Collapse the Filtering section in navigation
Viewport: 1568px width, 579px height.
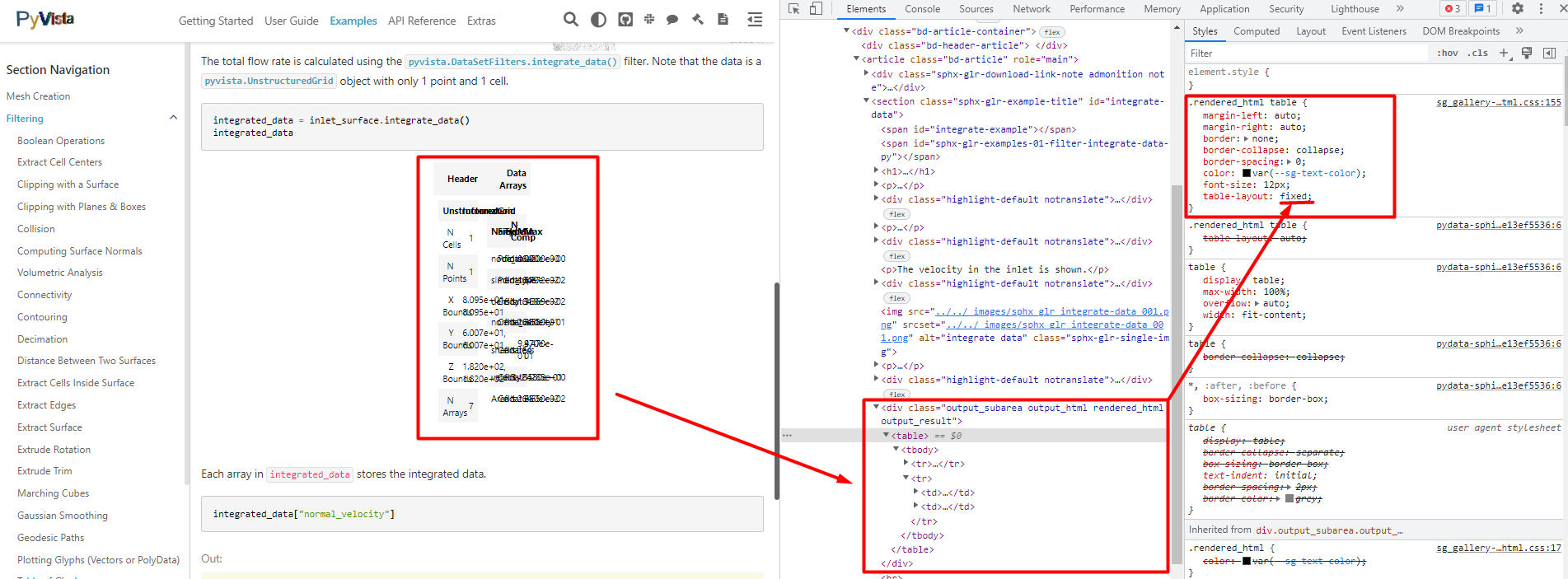click(x=173, y=118)
